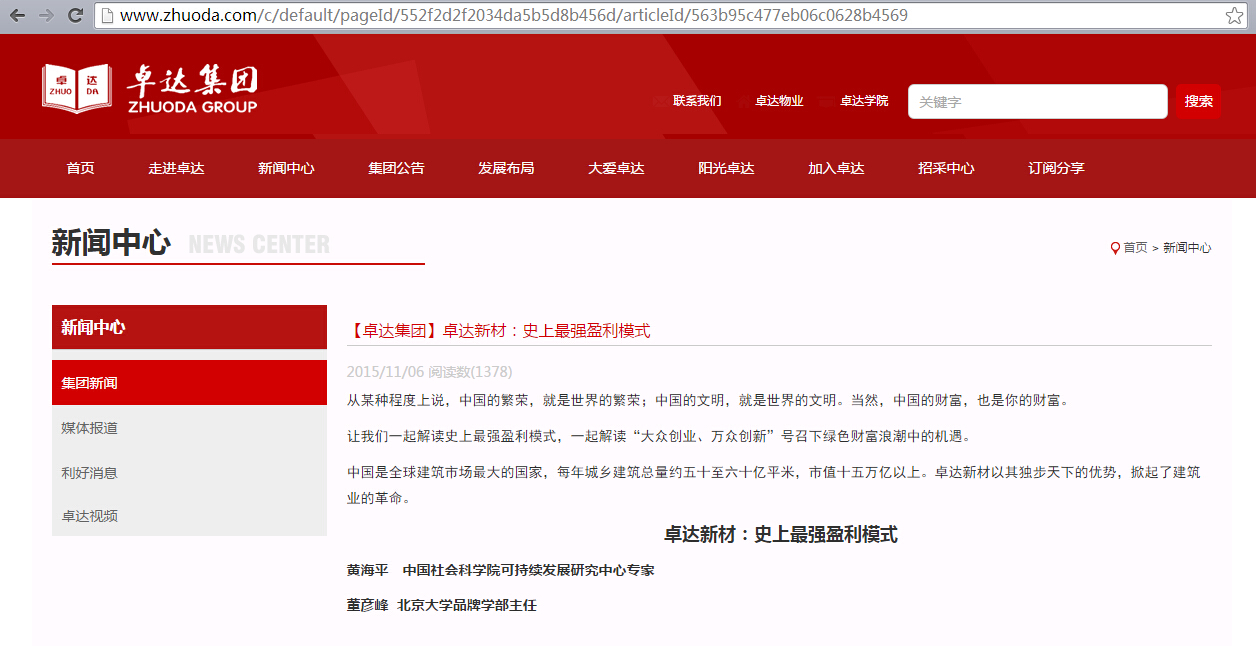This screenshot has width=1256, height=646.
Task: Open the 联系我们 link
Action: [697, 101]
